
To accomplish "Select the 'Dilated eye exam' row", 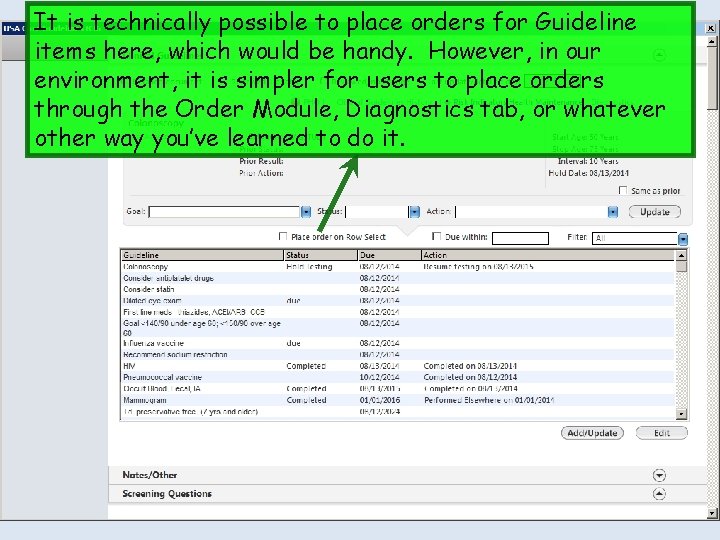I will [398, 301].
